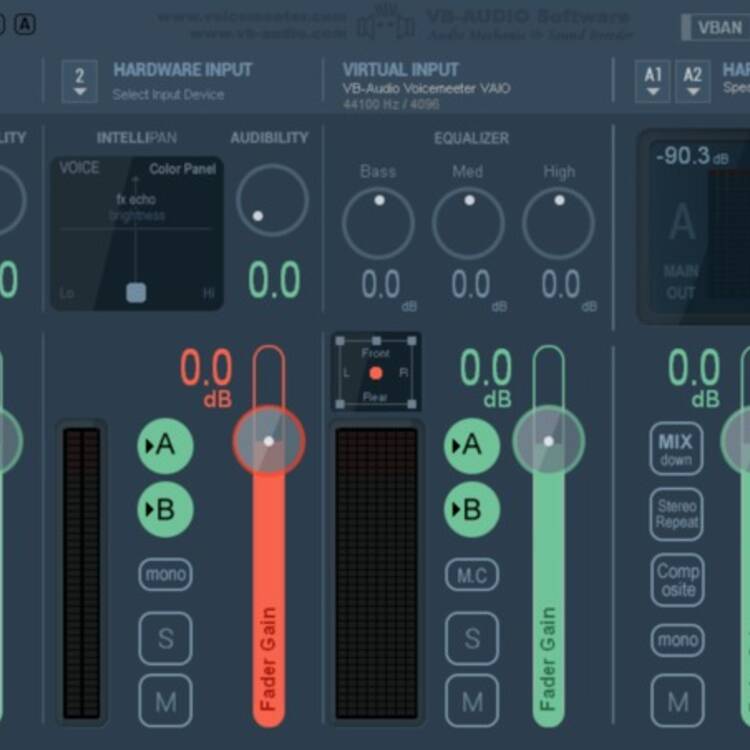Image resolution: width=750 pixels, height=750 pixels.
Task: Open the A1 hardware output dropdown
Action: coord(652,81)
